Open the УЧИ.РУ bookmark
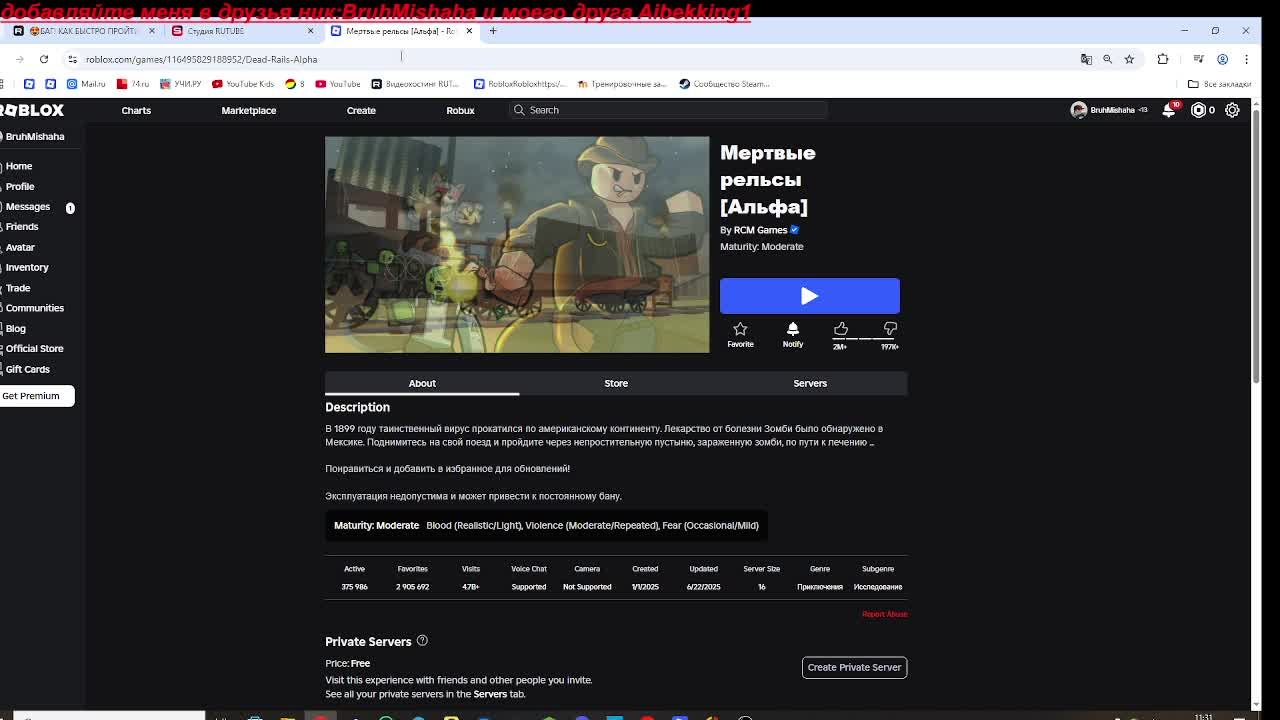Viewport: 1280px width, 720px height. [180, 84]
